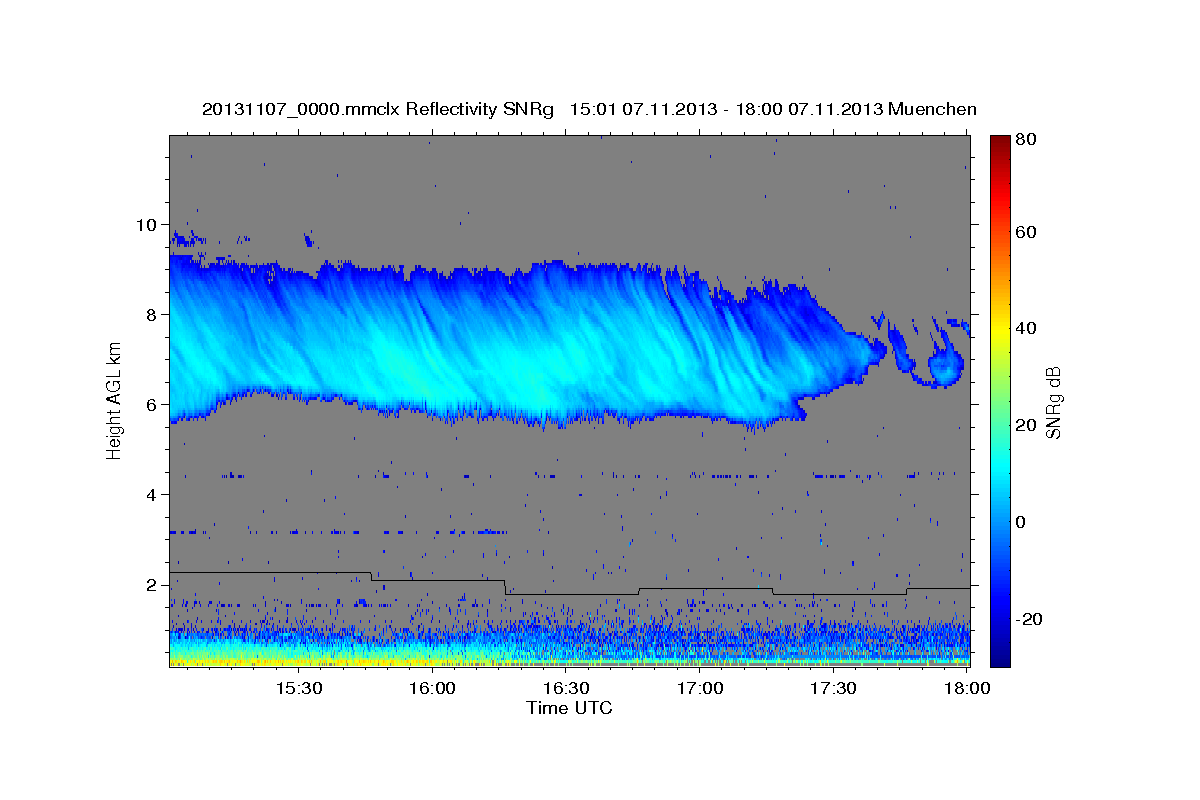Viewport: 1200px width, 800px height.
Task: Click the plot title text '20131107_0000.mmclx Reflectivity SNRg'
Action: coord(378,109)
